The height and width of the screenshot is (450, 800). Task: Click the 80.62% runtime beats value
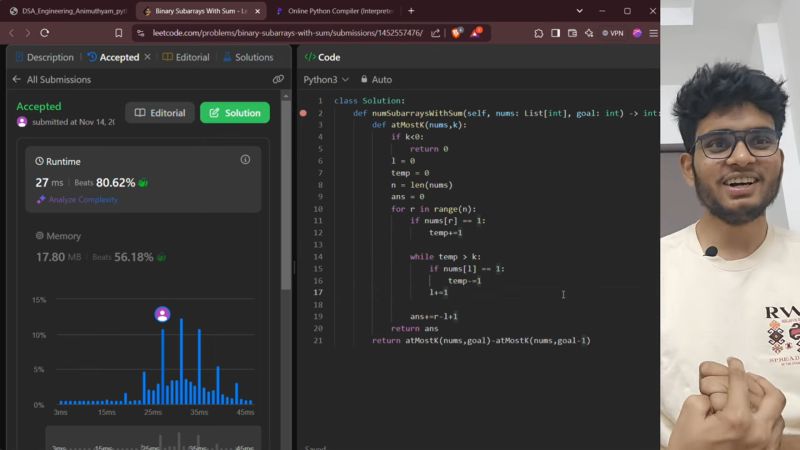[x=116, y=183]
